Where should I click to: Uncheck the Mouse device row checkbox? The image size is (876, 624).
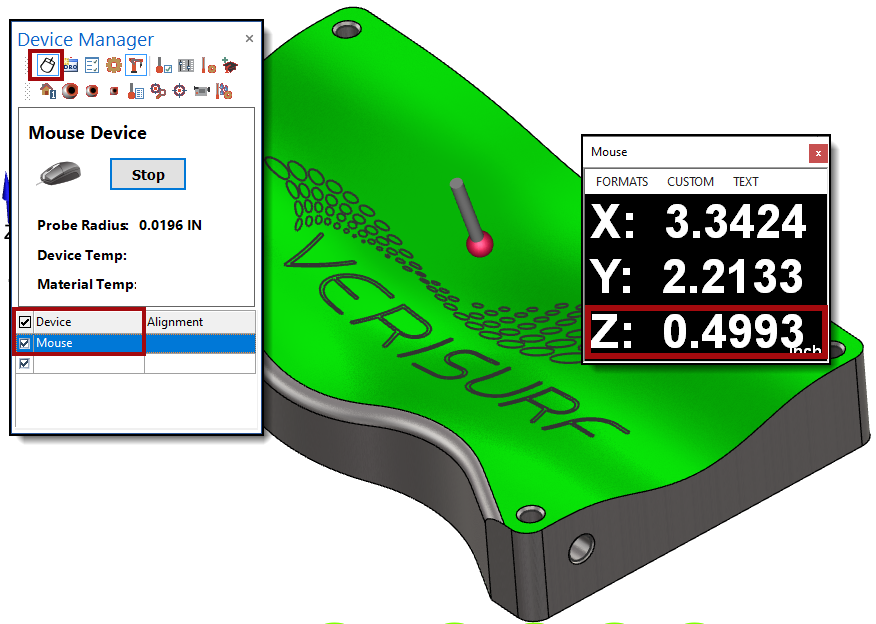[x=25, y=343]
